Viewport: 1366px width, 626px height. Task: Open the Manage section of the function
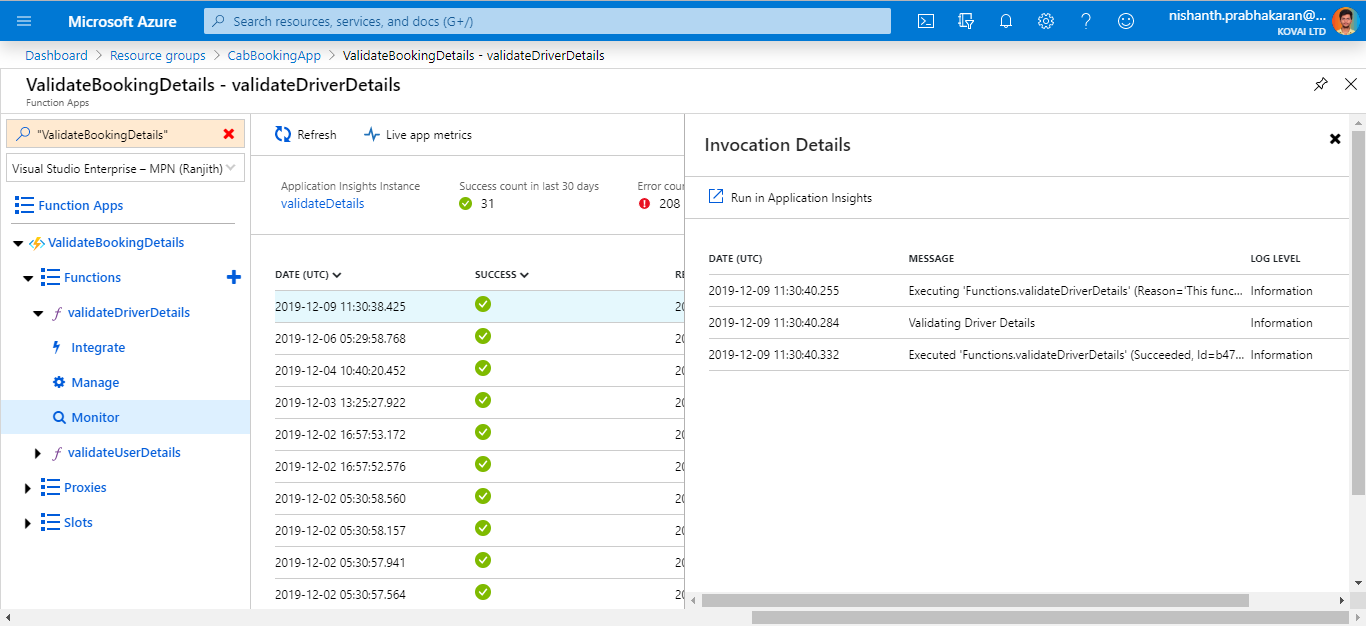(x=95, y=383)
